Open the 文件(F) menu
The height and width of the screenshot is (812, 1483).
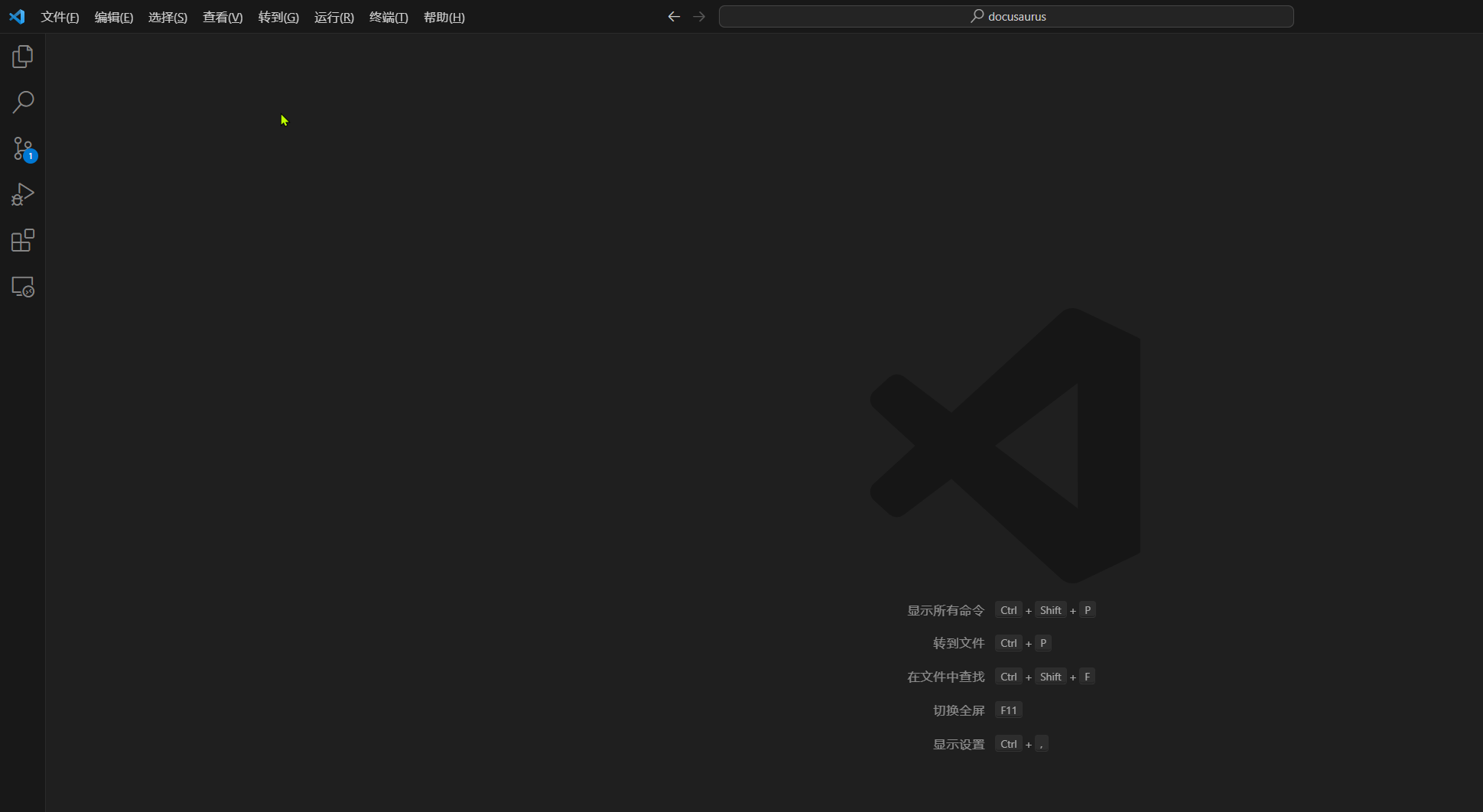pos(60,17)
